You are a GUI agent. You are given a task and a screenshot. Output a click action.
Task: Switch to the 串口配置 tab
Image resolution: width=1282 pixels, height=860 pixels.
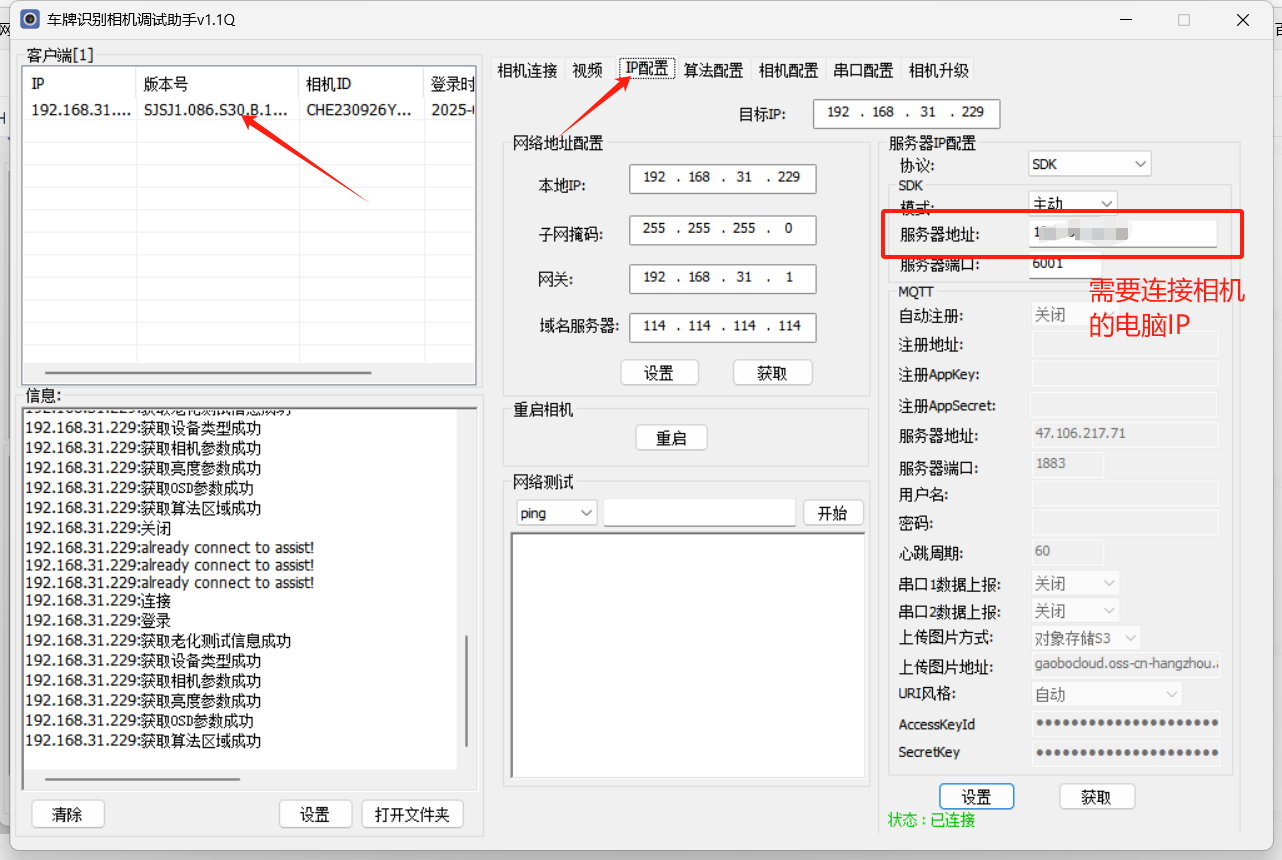point(863,70)
